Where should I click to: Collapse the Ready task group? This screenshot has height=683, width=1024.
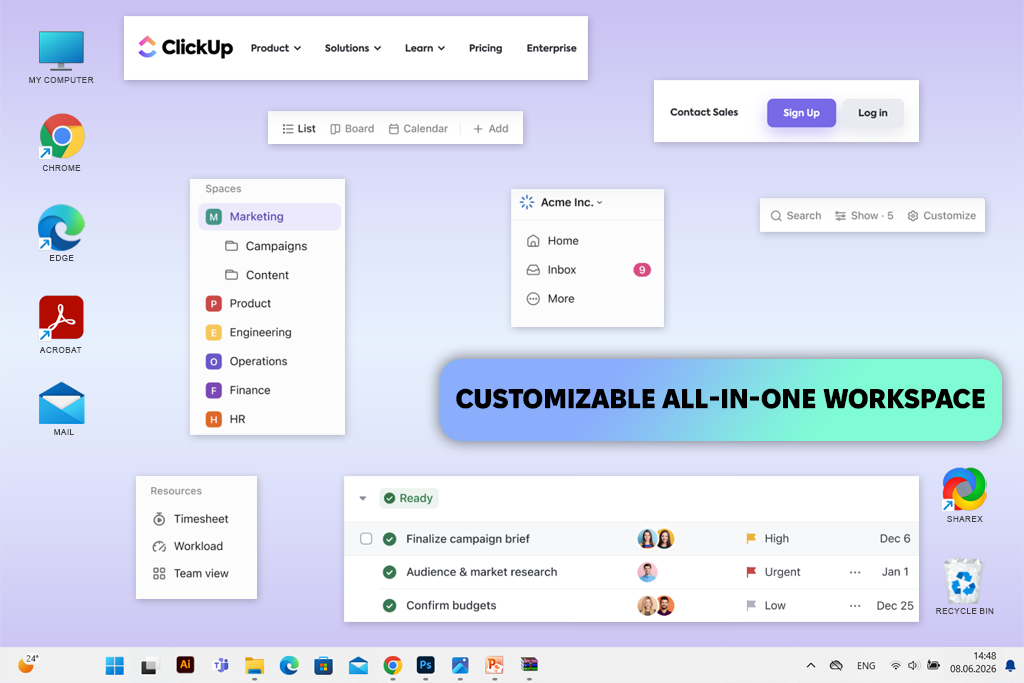pos(362,499)
